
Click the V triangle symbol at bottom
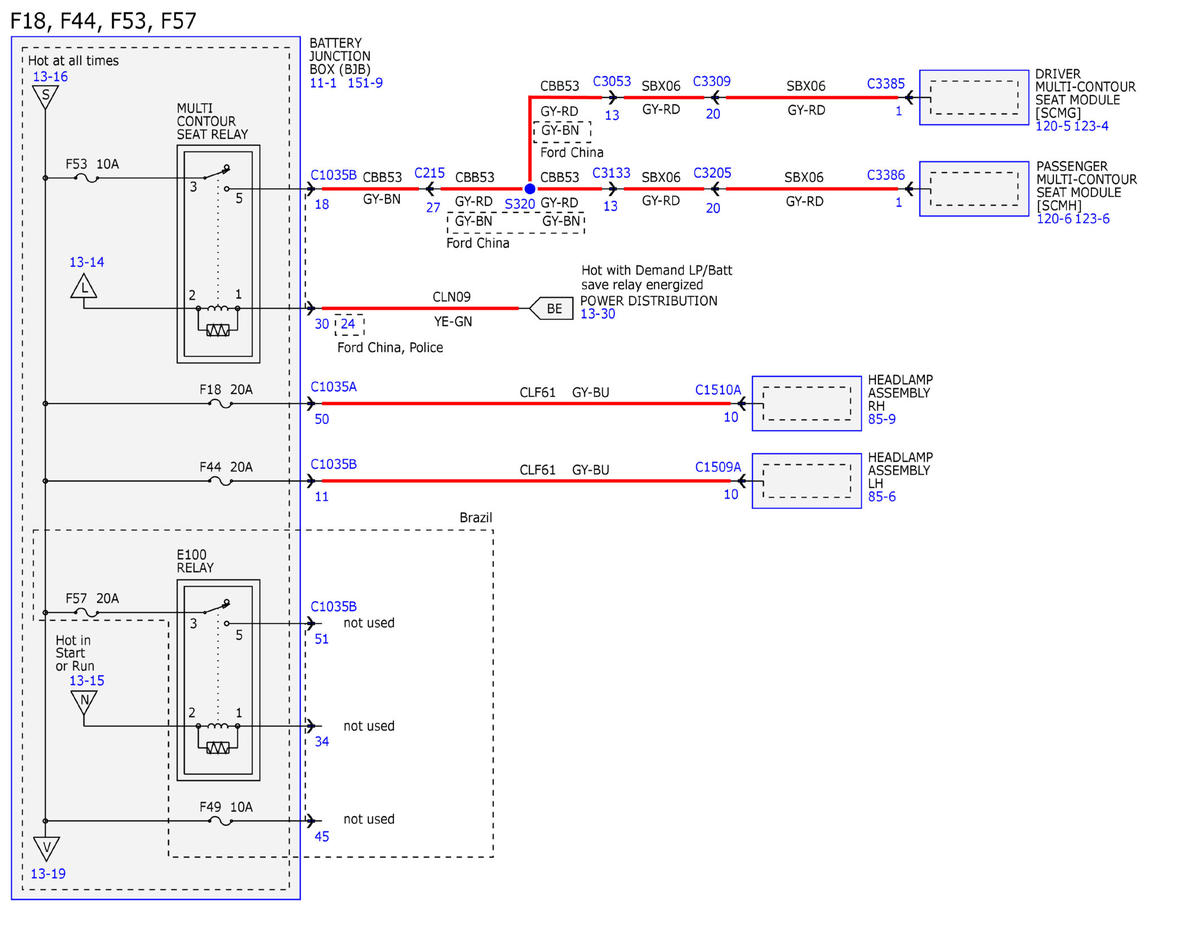pos(45,848)
